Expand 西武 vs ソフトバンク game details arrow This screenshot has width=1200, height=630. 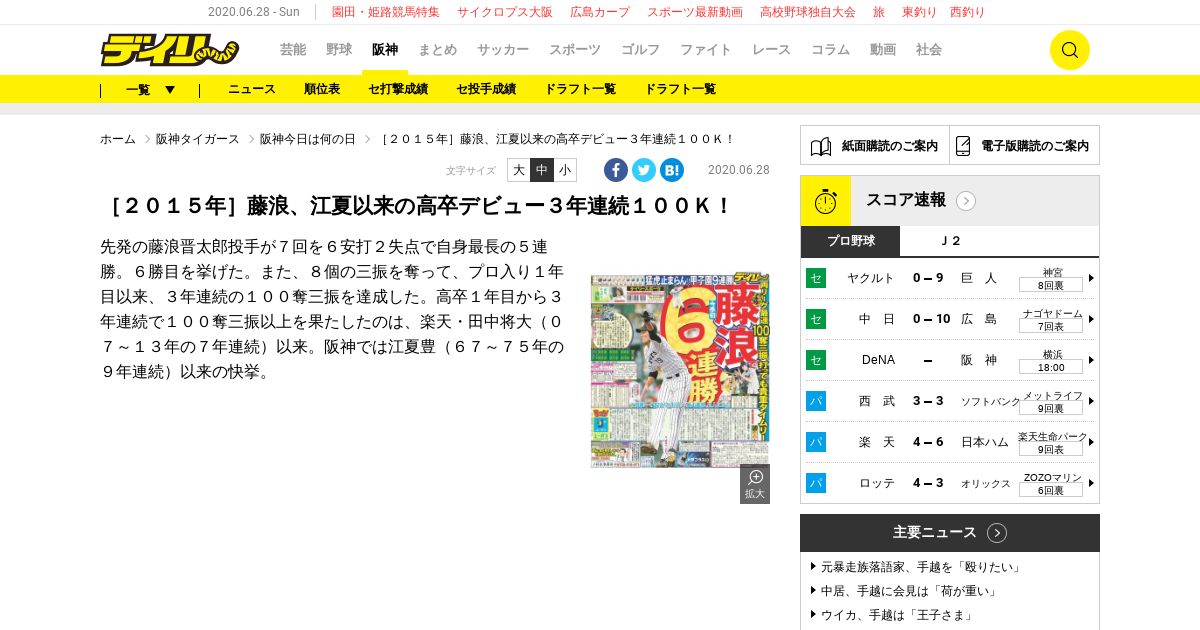coord(1091,401)
